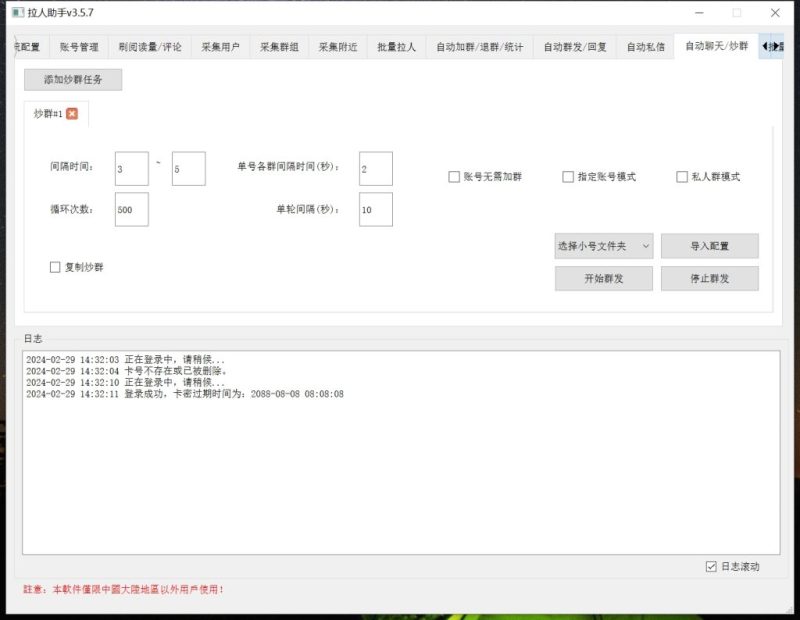
Task: Click the 导入配置 button
Action: [x=712, y=245]
